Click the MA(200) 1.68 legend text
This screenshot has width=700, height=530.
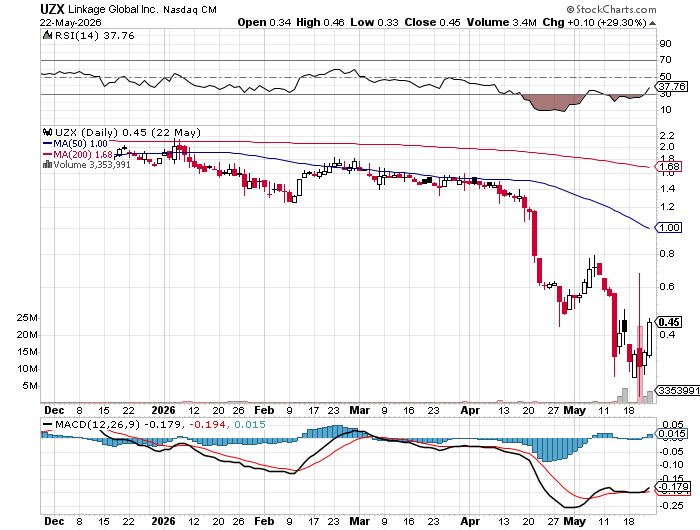point(83,154)
